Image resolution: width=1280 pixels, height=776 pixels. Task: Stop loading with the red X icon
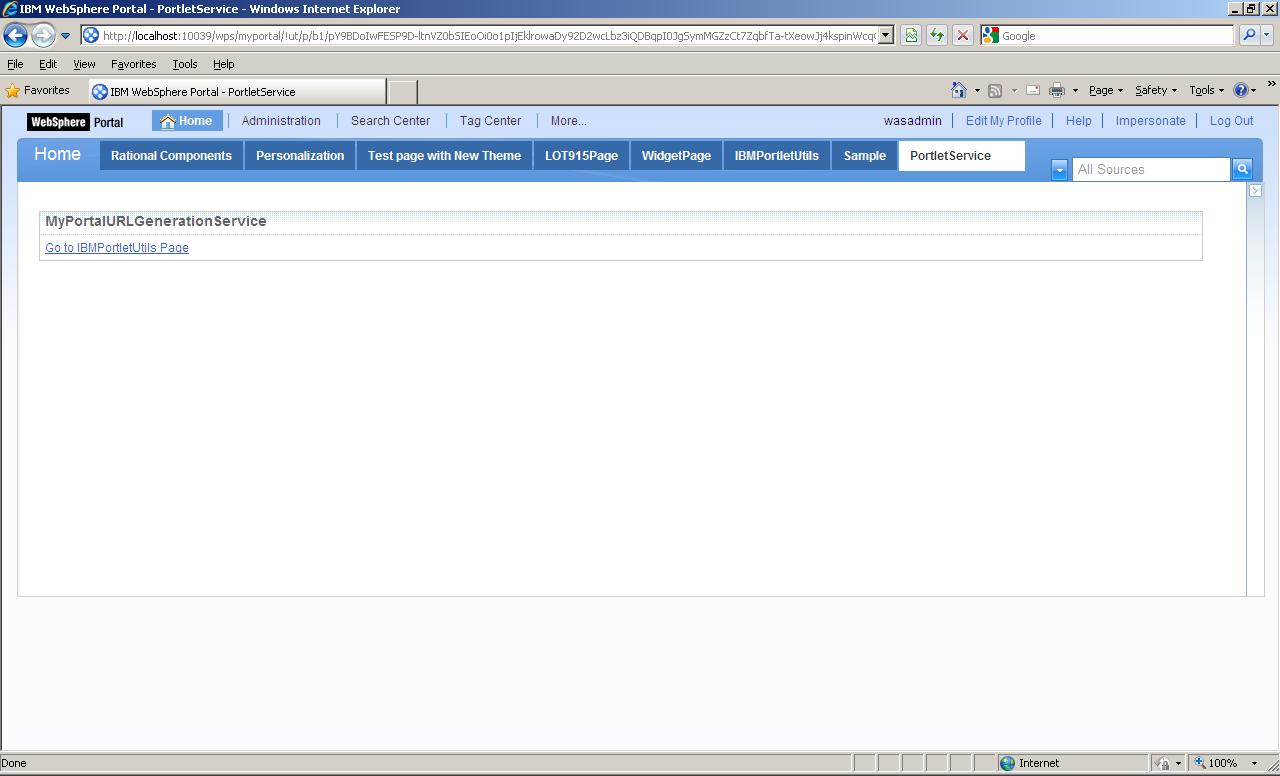tap(962, 36)
